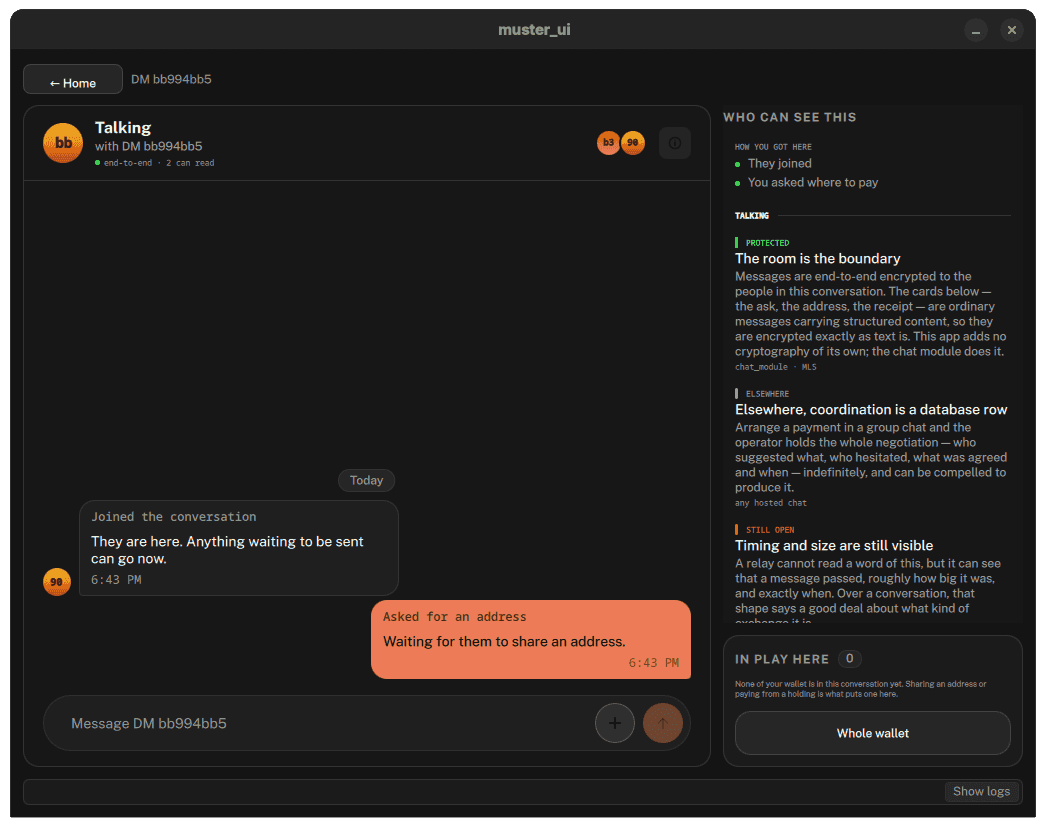Close the muster_ui window
Image resolution: width=1046 pixels, height=828 pixels.
pyautogui.click(x=1011, y=30)
